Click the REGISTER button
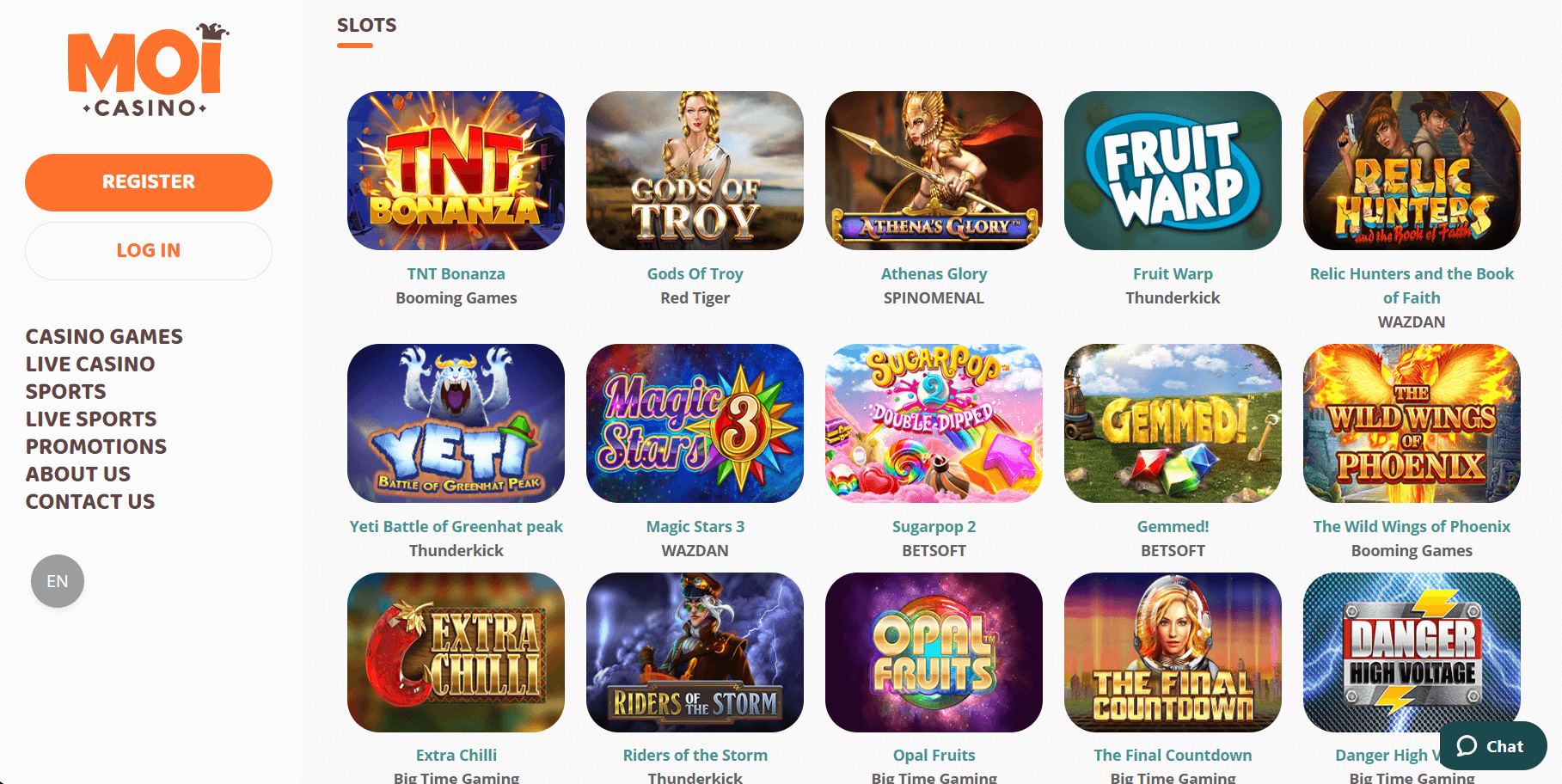The height and width of the screenshot is (784, 1562). (149, 182)
